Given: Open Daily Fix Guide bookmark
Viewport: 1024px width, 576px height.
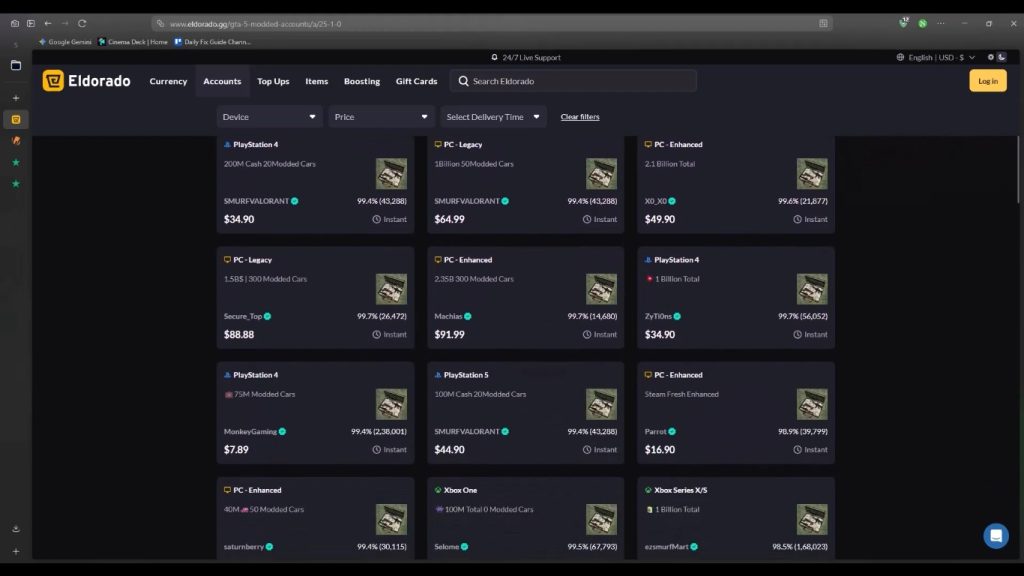Looking at the screenshot, I should coord(212,42).
